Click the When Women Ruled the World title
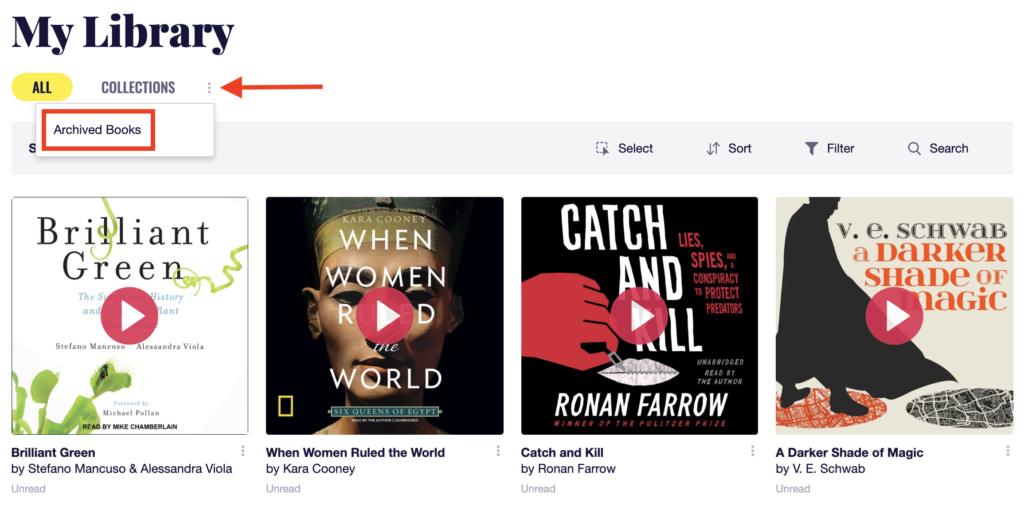 [355, 452]
